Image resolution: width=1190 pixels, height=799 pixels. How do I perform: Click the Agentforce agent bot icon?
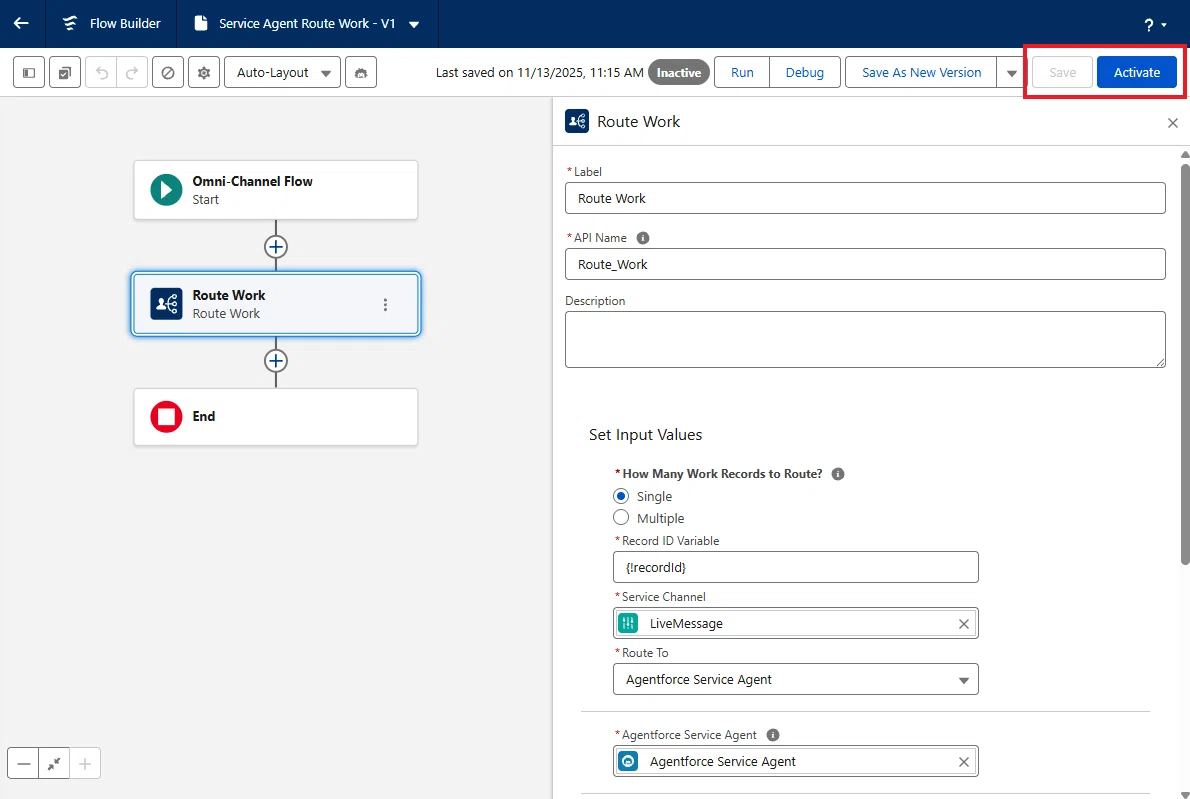(628, 761)
